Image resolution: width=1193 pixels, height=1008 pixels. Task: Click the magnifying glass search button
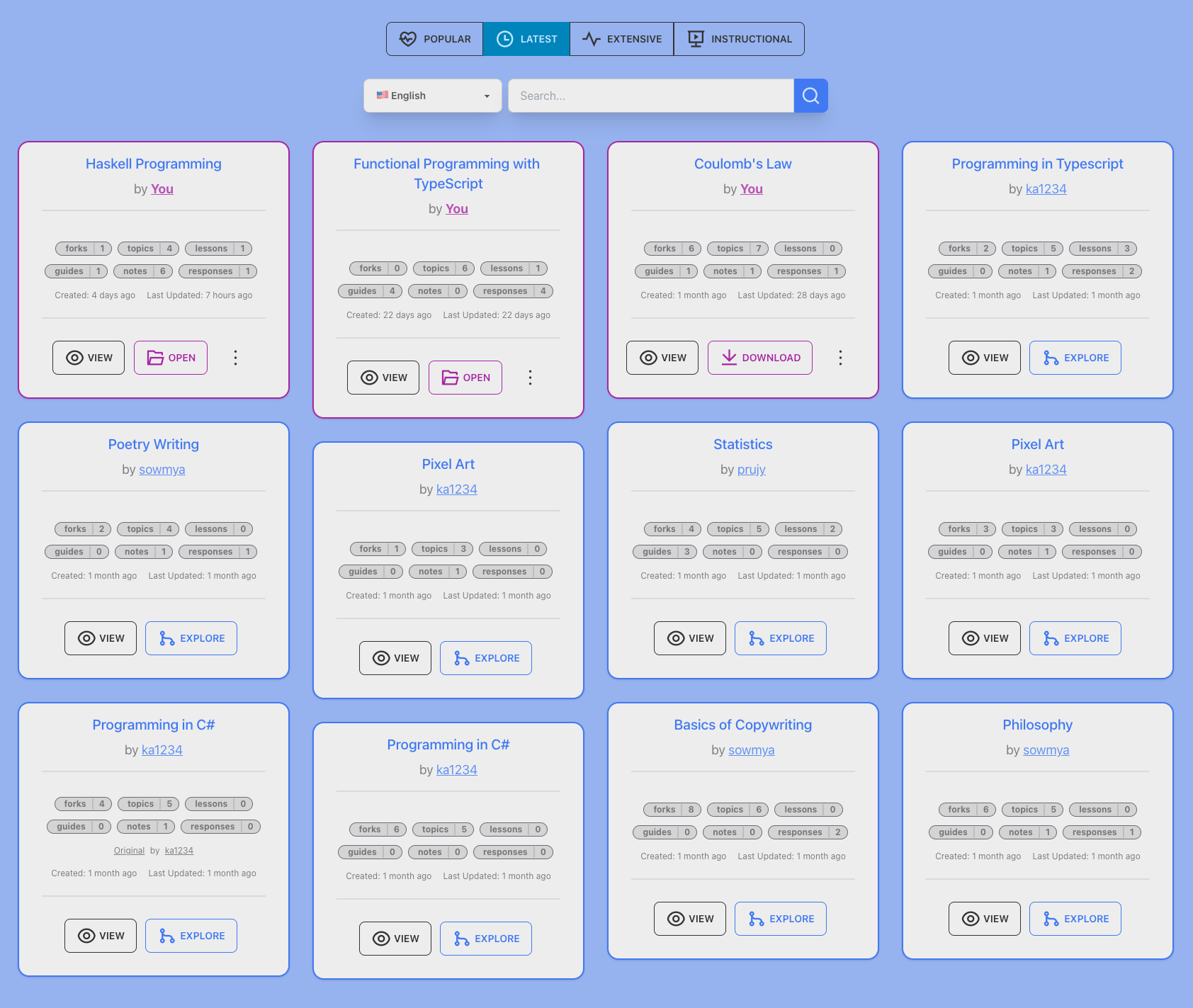tap(810, 96)
